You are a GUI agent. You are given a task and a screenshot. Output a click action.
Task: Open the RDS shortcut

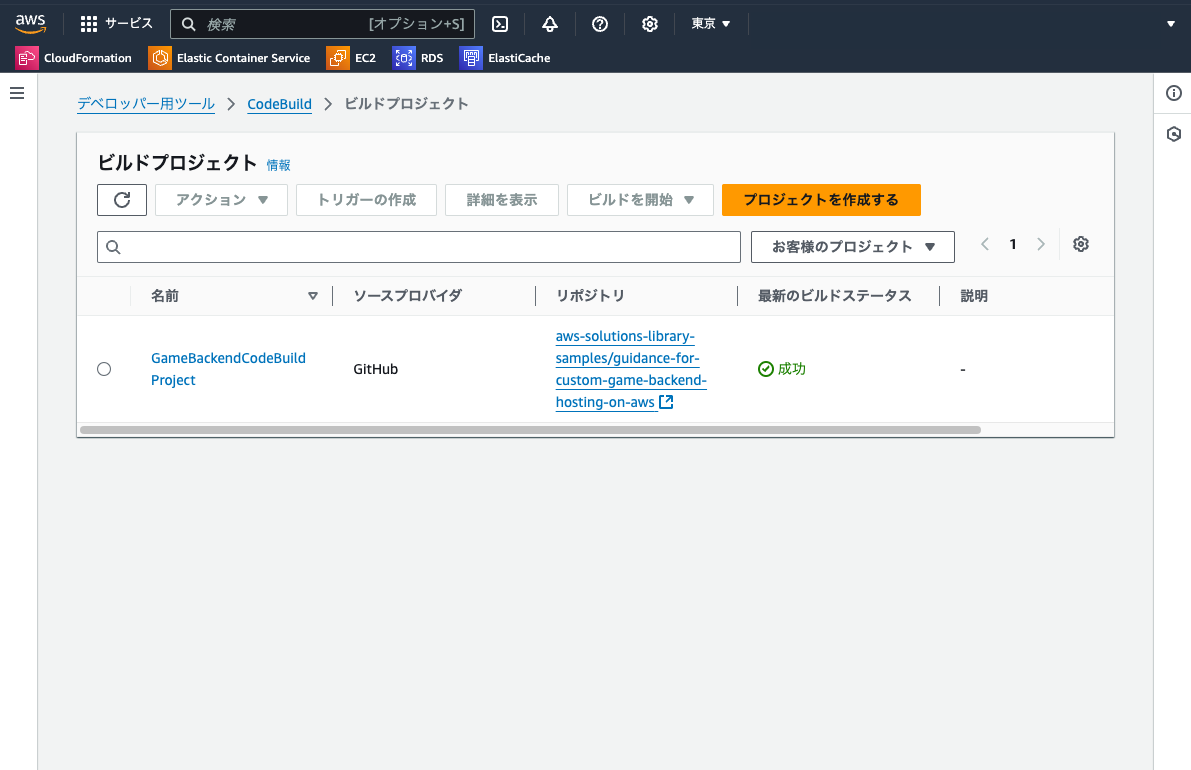(x=418, y=58)
